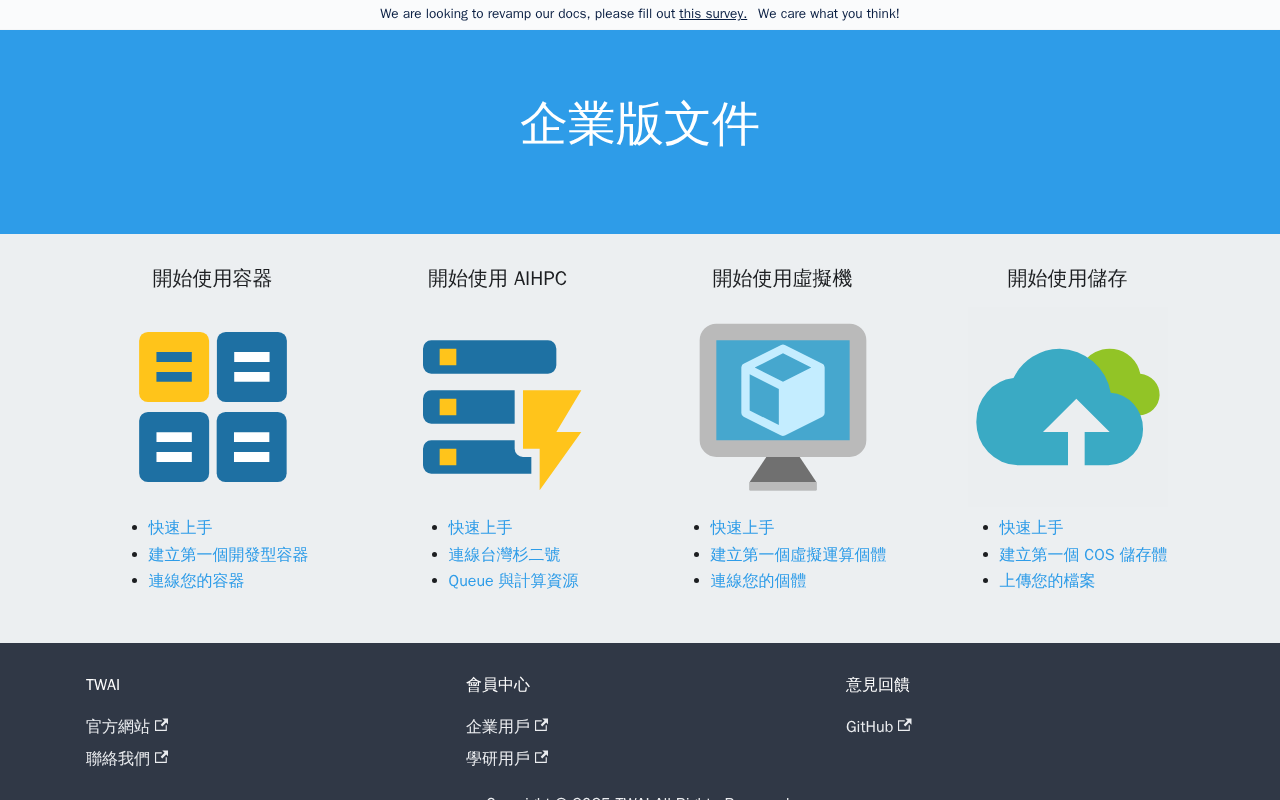Click the container grid icon

point(213,407)
